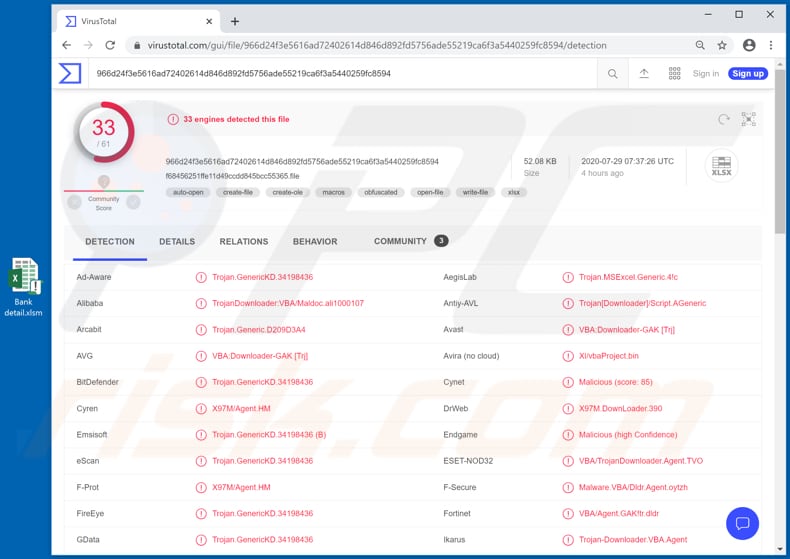Click alert icon beside Ad-Aware detection
Image resolution: width=790 pixels, height=559 pixels.
pos(201,277)
